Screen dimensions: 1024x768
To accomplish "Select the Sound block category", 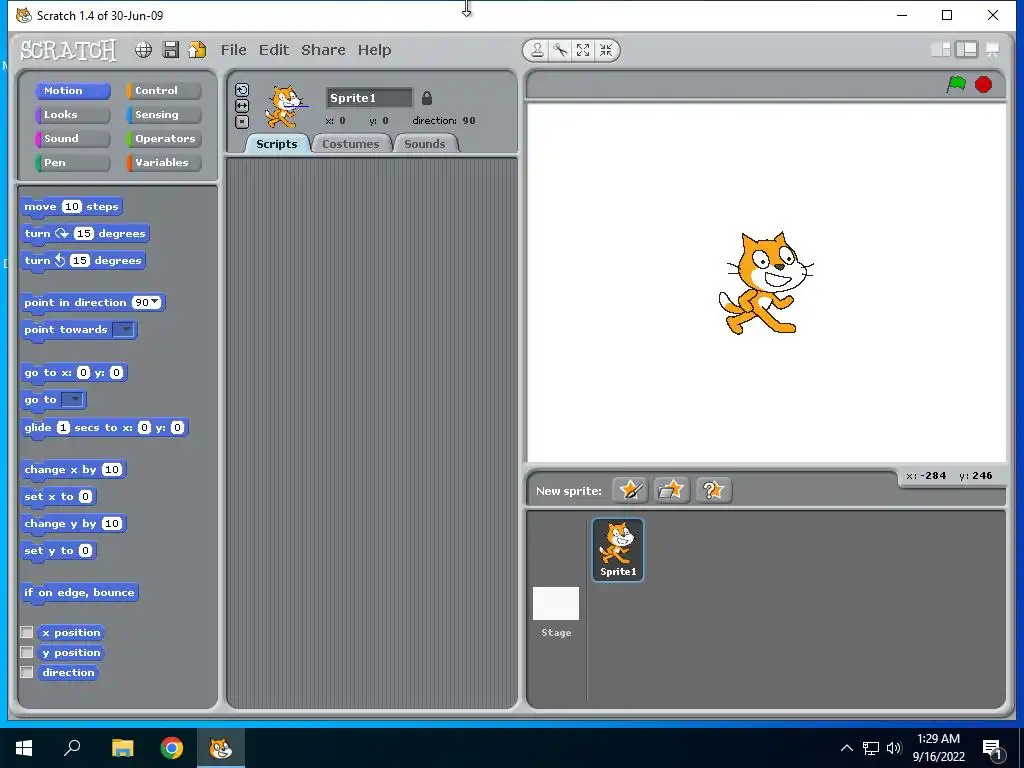I will (72, 138).
